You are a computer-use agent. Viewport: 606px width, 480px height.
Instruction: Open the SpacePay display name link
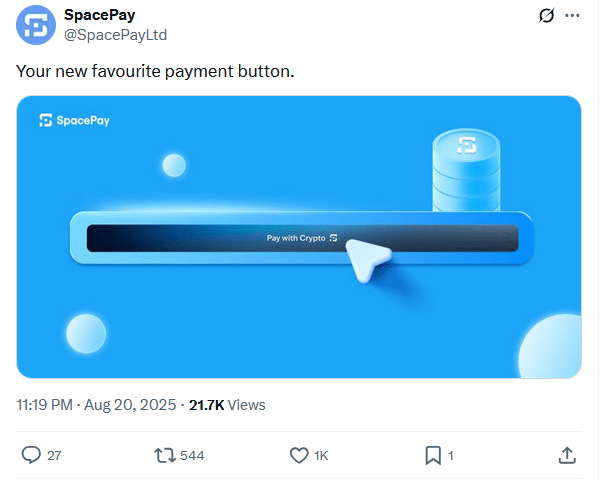coord(99,15)
